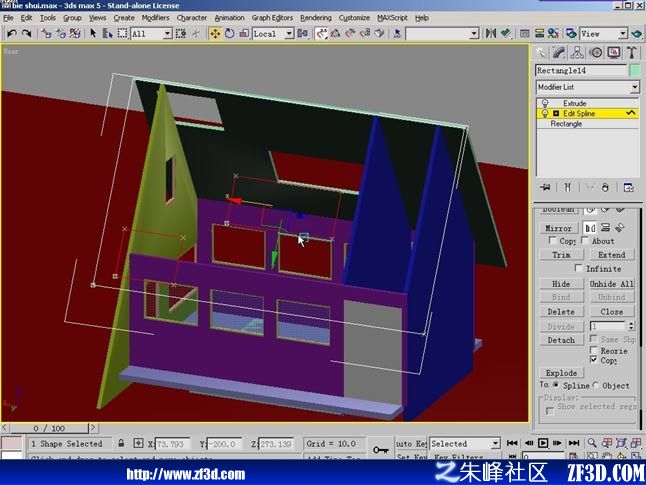Toggle the Edit Spline modifier lightbulb
This screenshot has width=646, height=485.
tap(545, 113)
